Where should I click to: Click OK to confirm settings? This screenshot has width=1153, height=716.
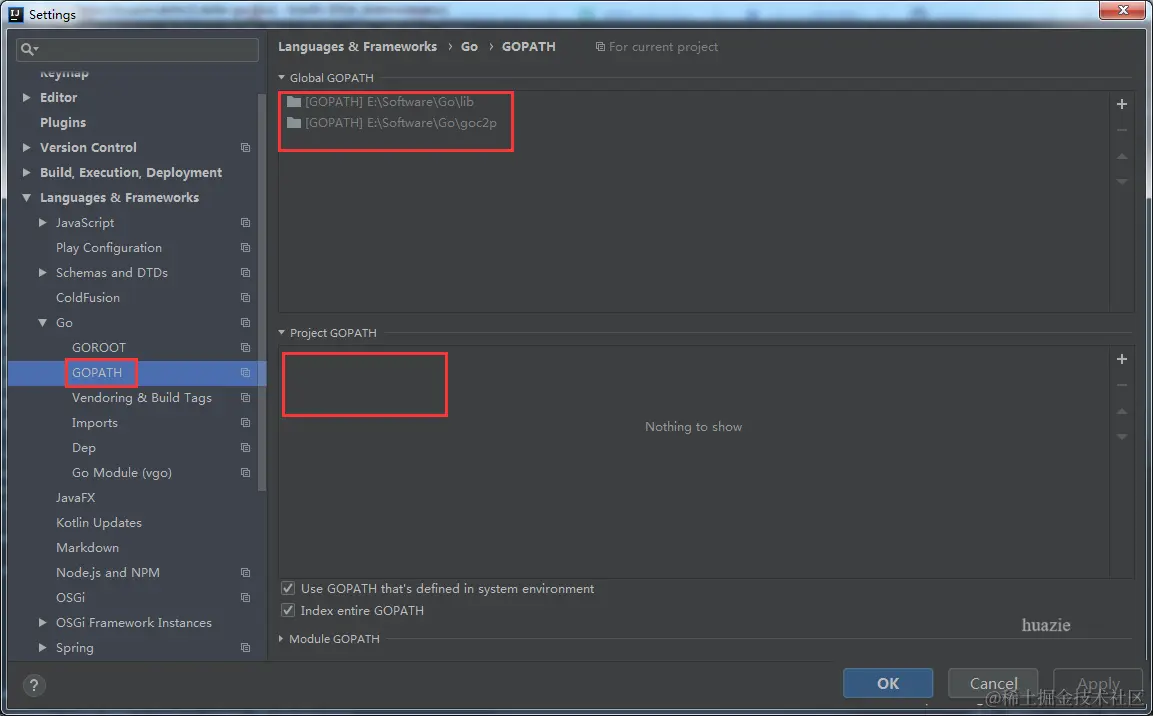click(888, 683)
